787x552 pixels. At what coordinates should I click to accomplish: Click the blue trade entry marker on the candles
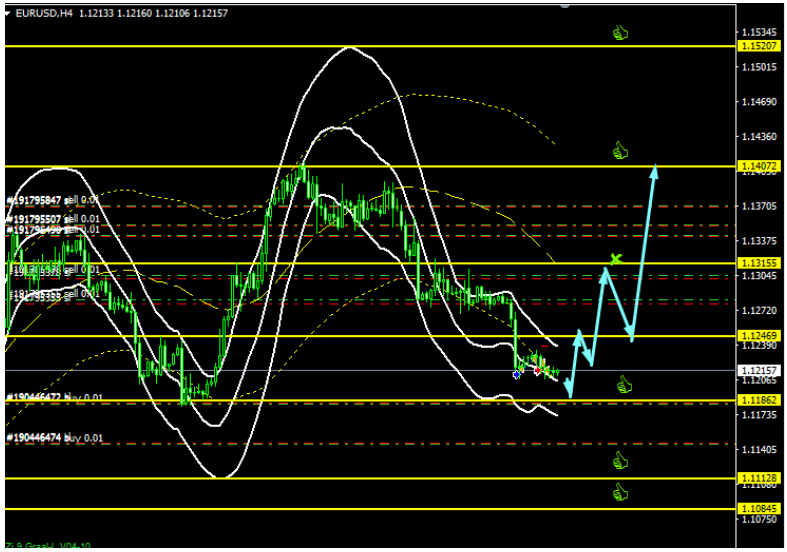point(516,374)
